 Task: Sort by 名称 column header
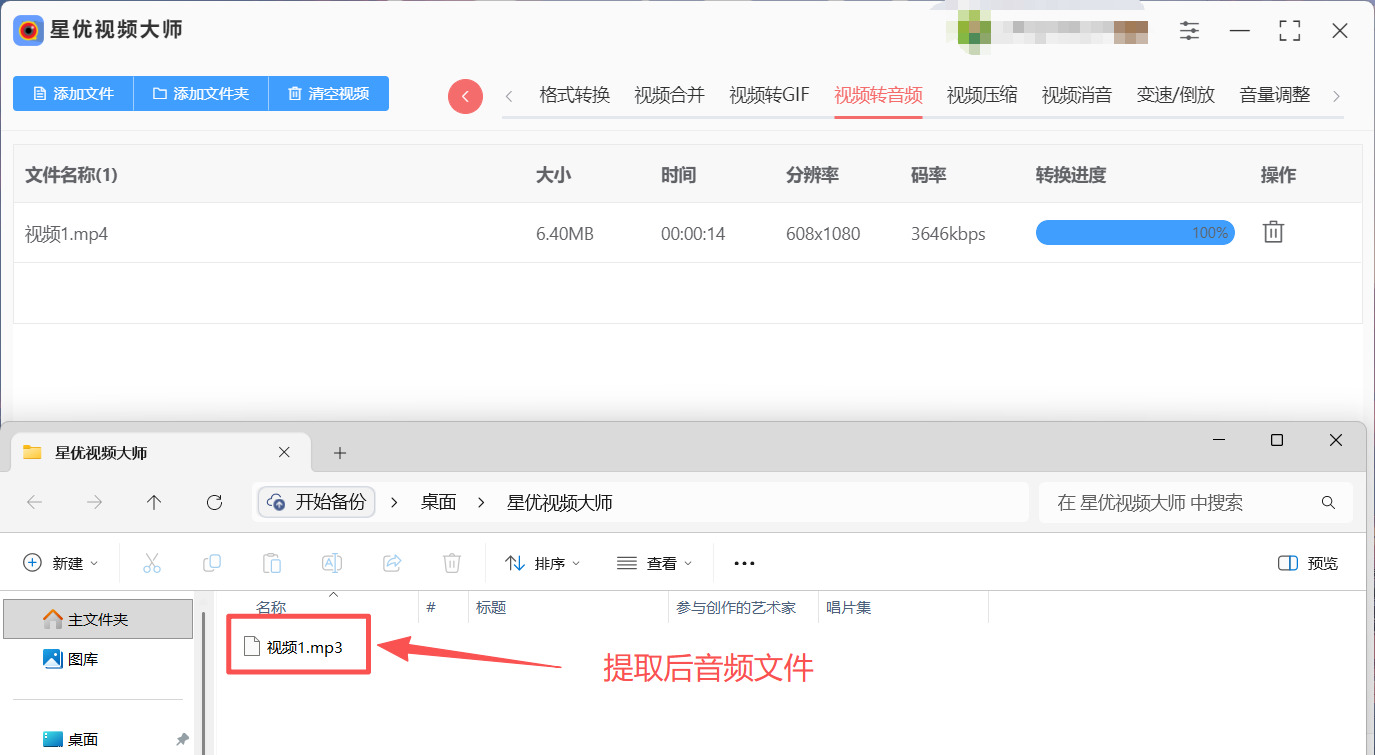pyautogui.click(x=272, y=607)
